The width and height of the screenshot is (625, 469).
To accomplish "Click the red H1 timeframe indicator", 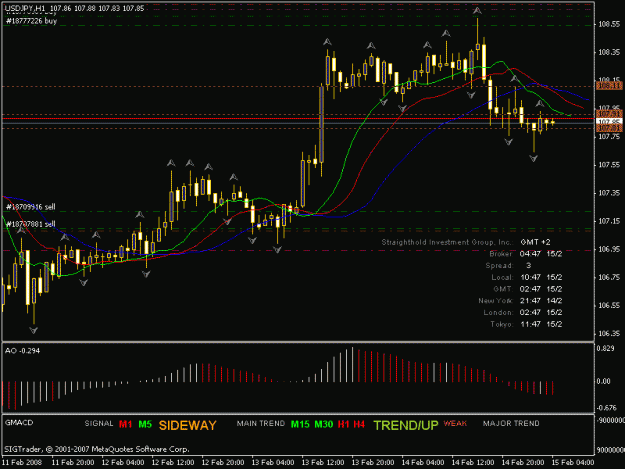I will (344, 424).
